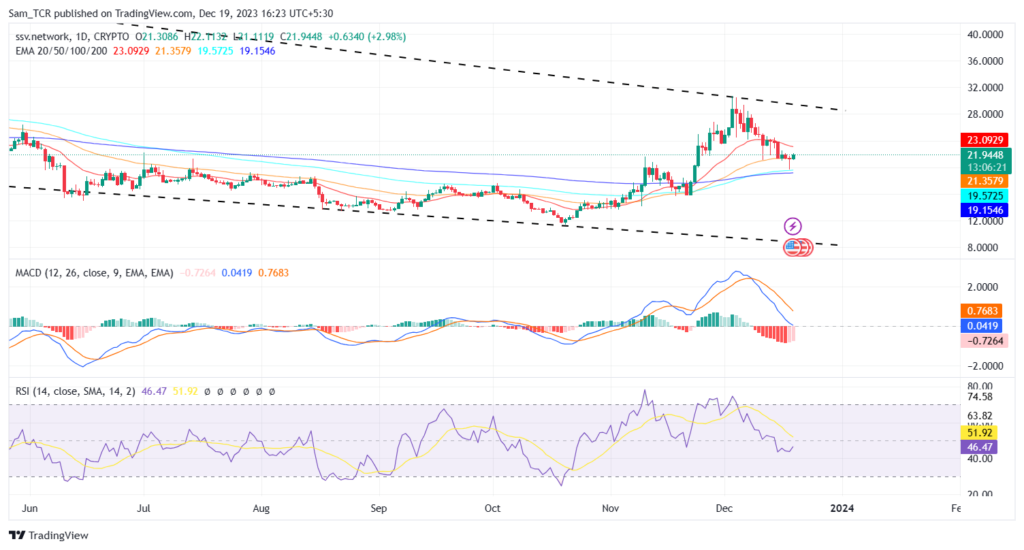Click the cyan 19.5725 value in EMA legend
Viewport: 1024px width, 550px height.
(x=215, y=51)
